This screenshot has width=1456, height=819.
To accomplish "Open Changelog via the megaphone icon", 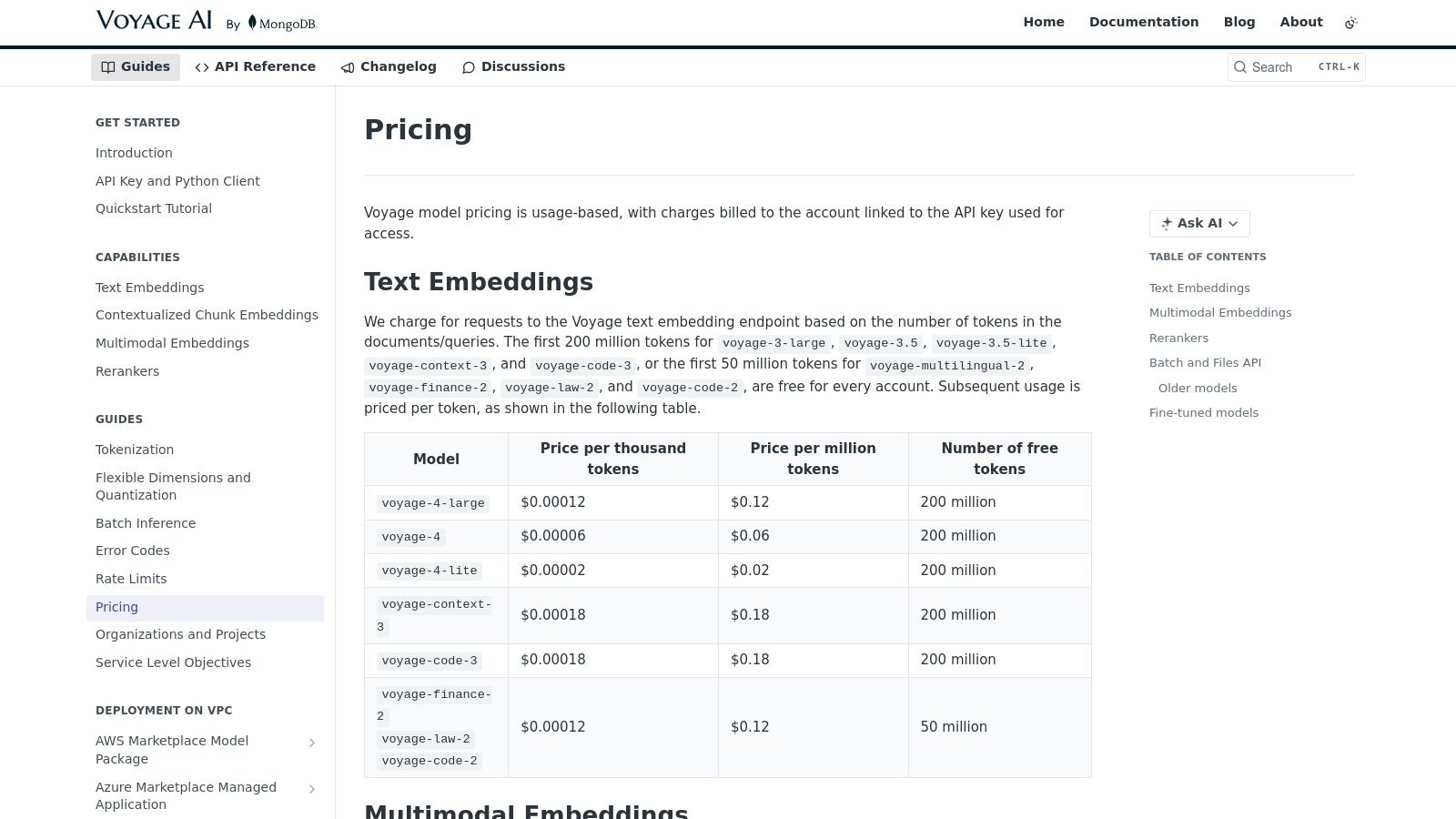I will [348, 67].
